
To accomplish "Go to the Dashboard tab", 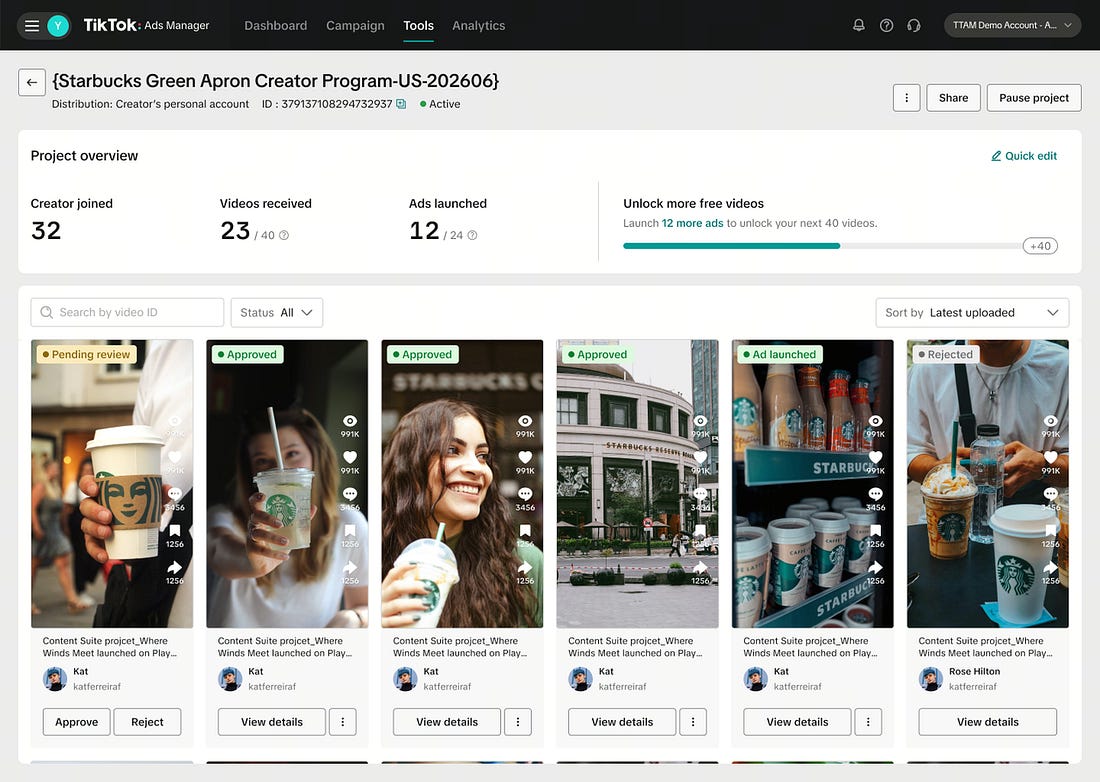I will [276, 25].
